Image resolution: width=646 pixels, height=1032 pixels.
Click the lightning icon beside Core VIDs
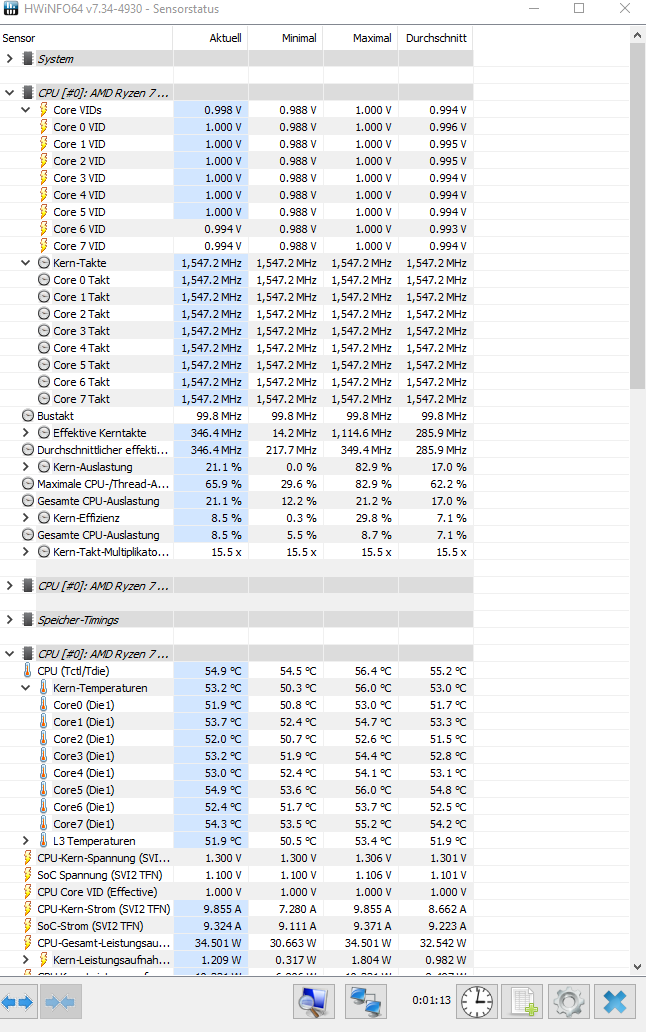pyautogui.click(x=43, y=109)
